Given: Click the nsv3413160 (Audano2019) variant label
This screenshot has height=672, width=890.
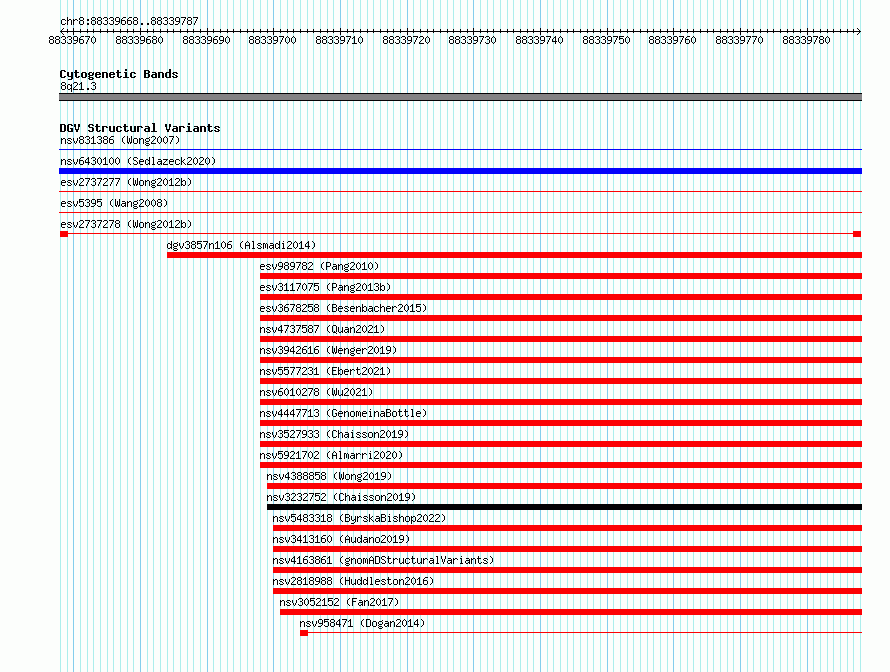Looking at the screenshot, I should pyautogui.click(x=341, y=539).
